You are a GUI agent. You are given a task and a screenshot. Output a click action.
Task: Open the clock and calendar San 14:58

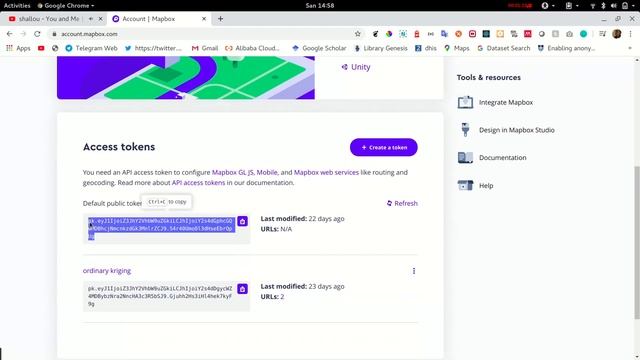point(320,5)
